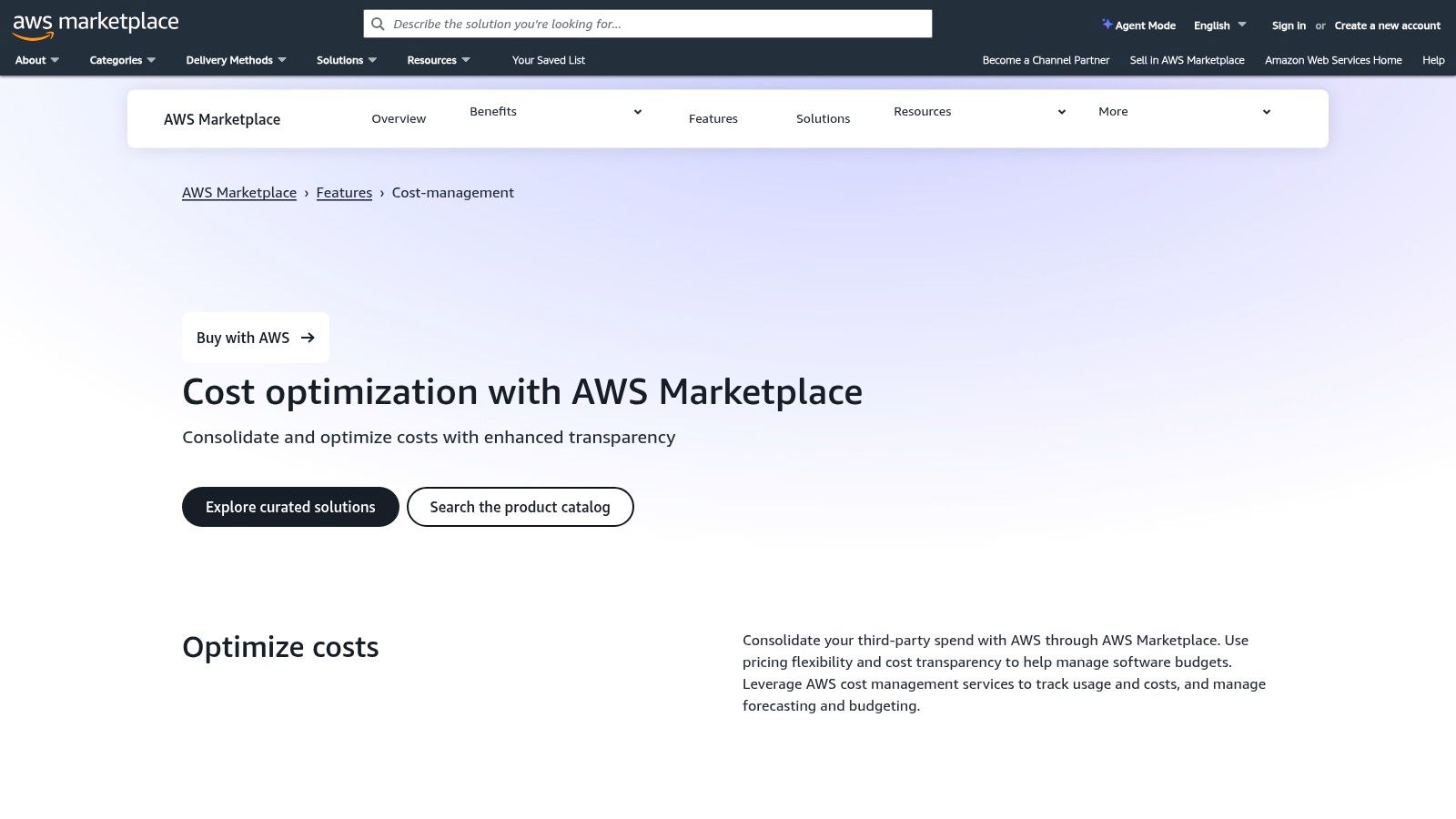Viewport: 1456px width, 819px height.
Task: Follow the Features breadcrumb link
Action: [344, 192]
